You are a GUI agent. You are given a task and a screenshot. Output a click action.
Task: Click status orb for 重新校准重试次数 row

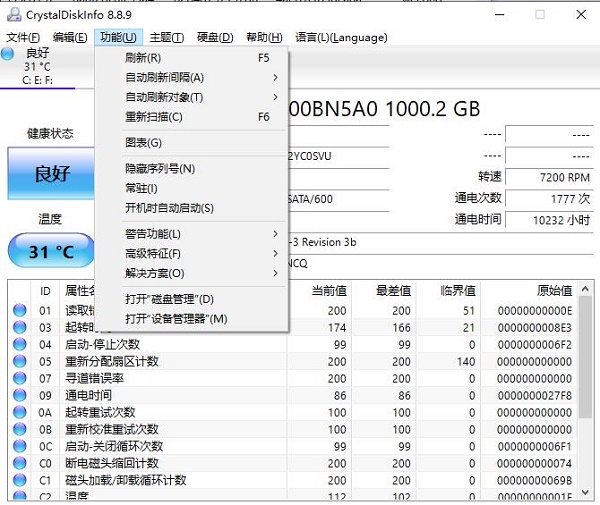[x=20, y=429]
